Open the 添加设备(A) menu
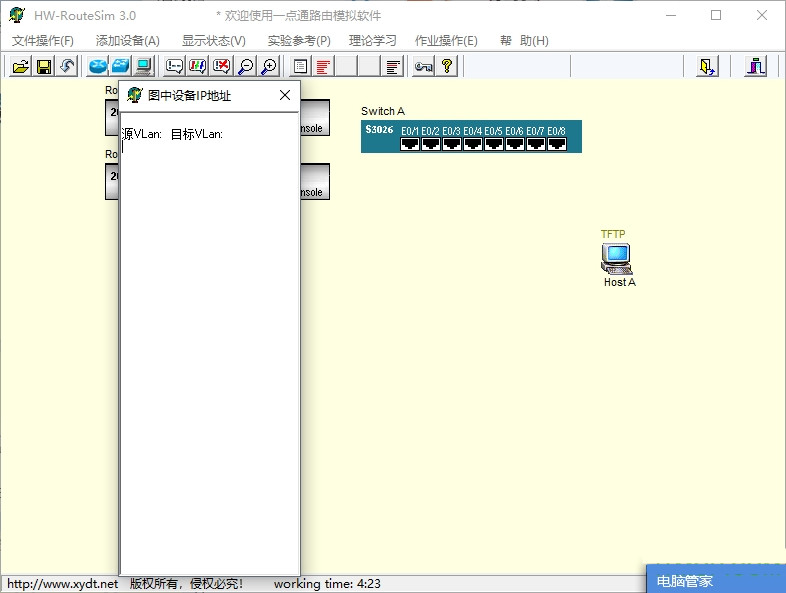786x593 pixels. point(128,41)
